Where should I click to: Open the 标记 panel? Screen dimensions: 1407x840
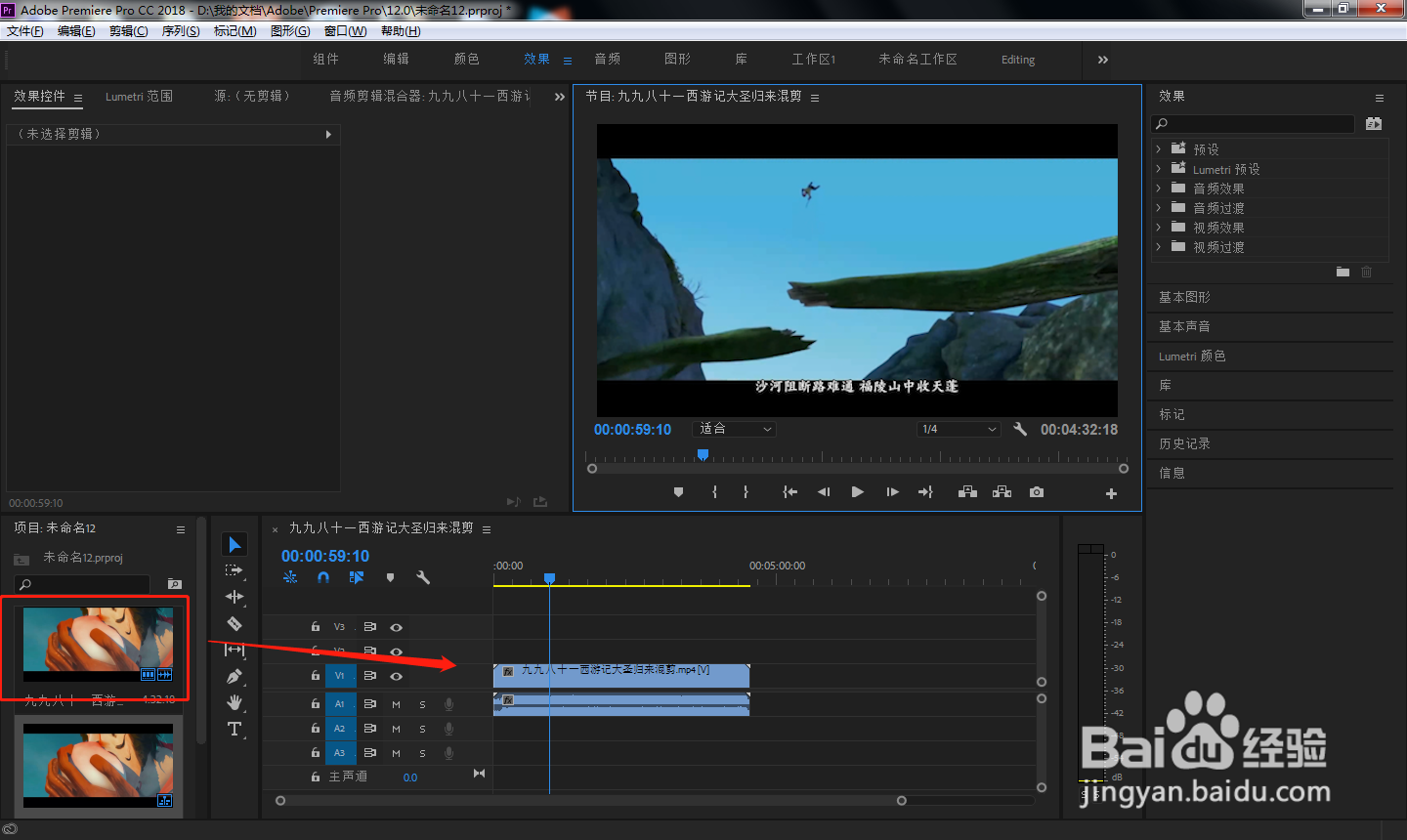tap(1172, 414)
